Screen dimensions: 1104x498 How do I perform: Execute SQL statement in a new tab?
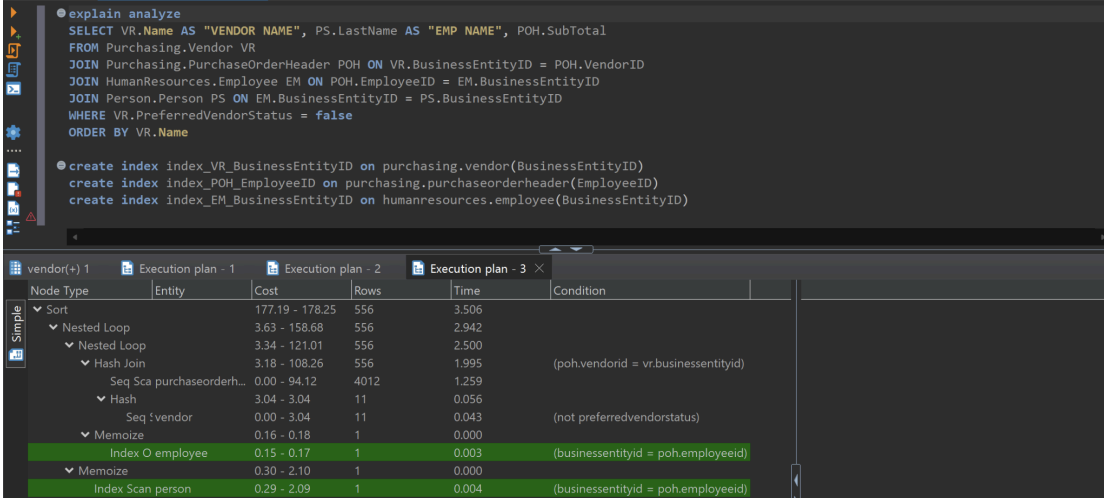click(13, 32)
